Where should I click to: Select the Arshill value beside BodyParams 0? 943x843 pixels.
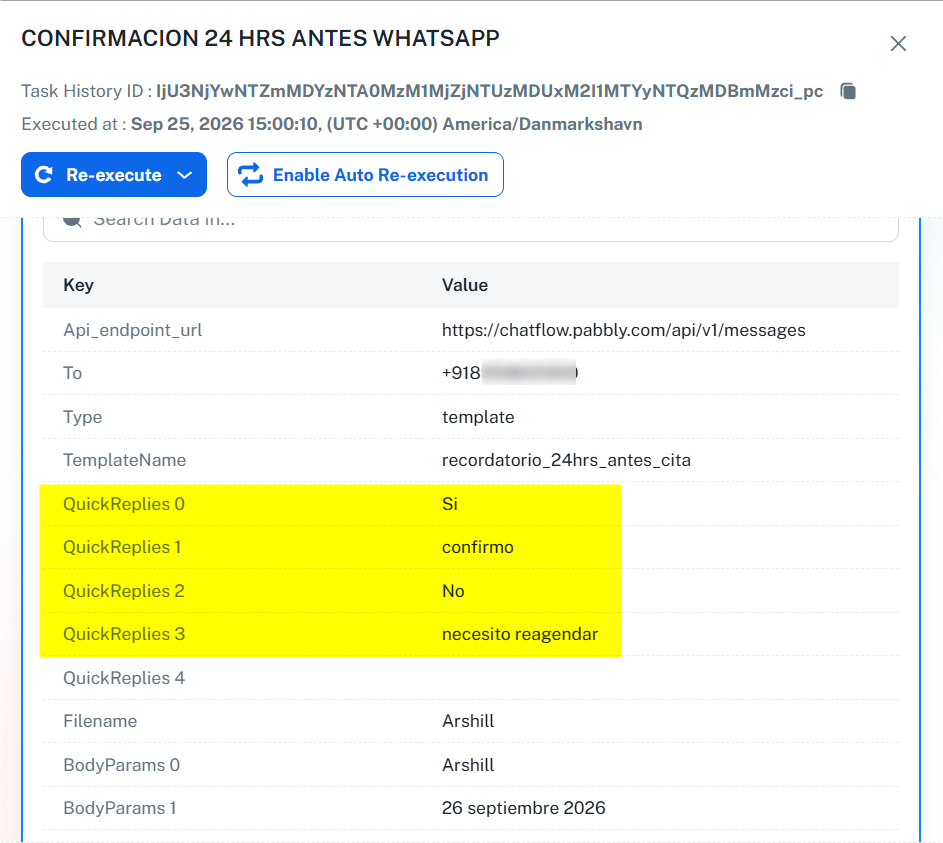tap(468, 765)
